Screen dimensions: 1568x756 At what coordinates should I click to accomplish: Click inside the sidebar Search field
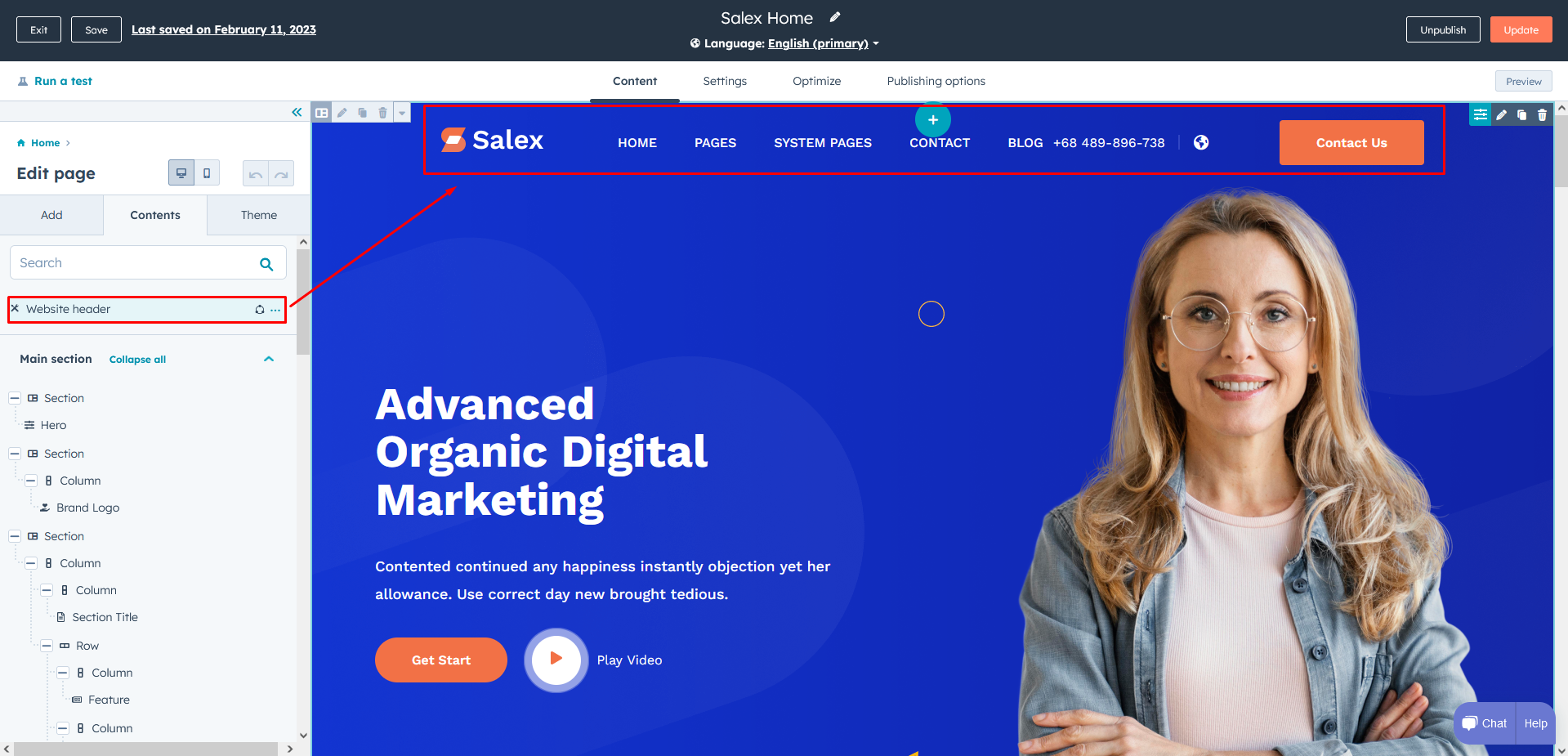(x=131, y=263)
